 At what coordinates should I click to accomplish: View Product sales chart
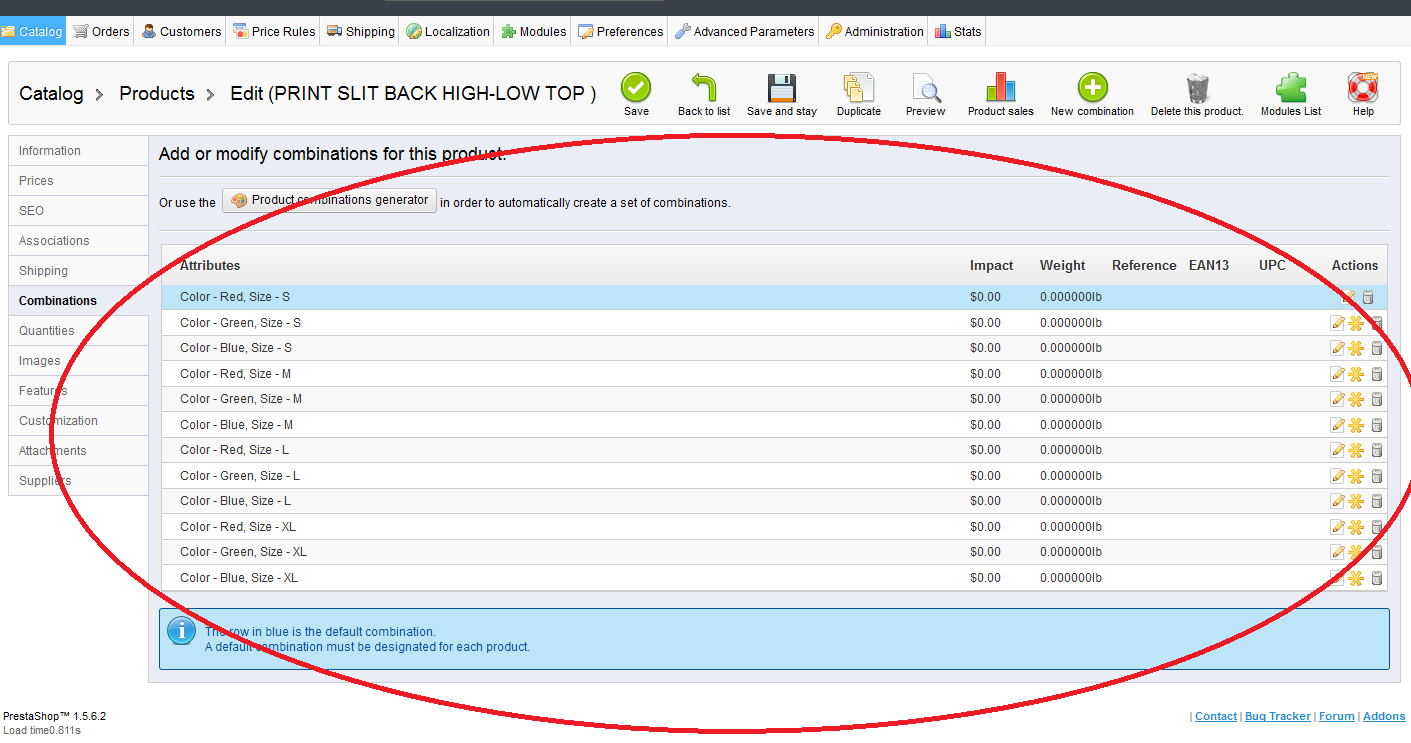point(1001,88)
